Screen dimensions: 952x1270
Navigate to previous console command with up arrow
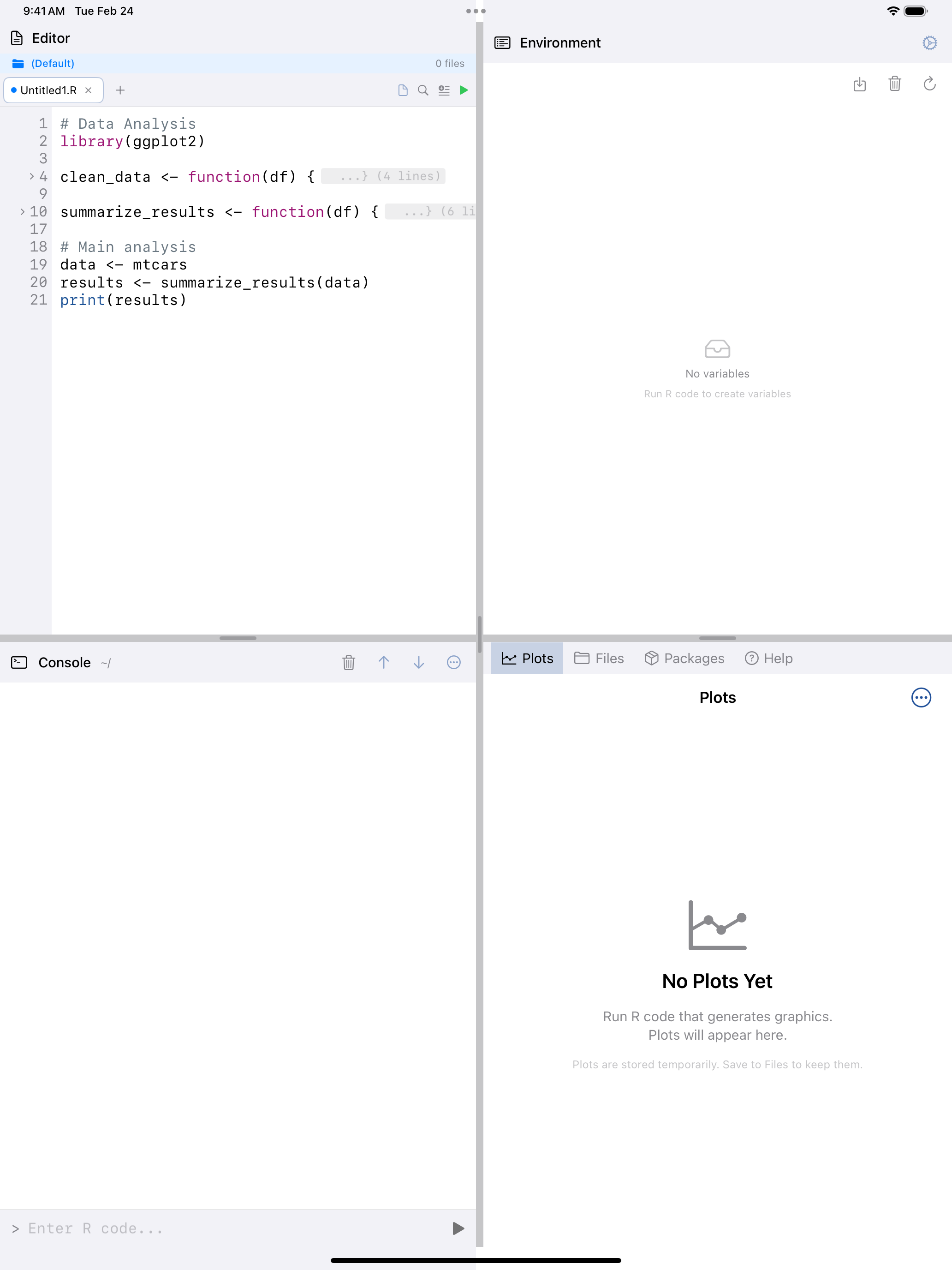coord(384,662)
